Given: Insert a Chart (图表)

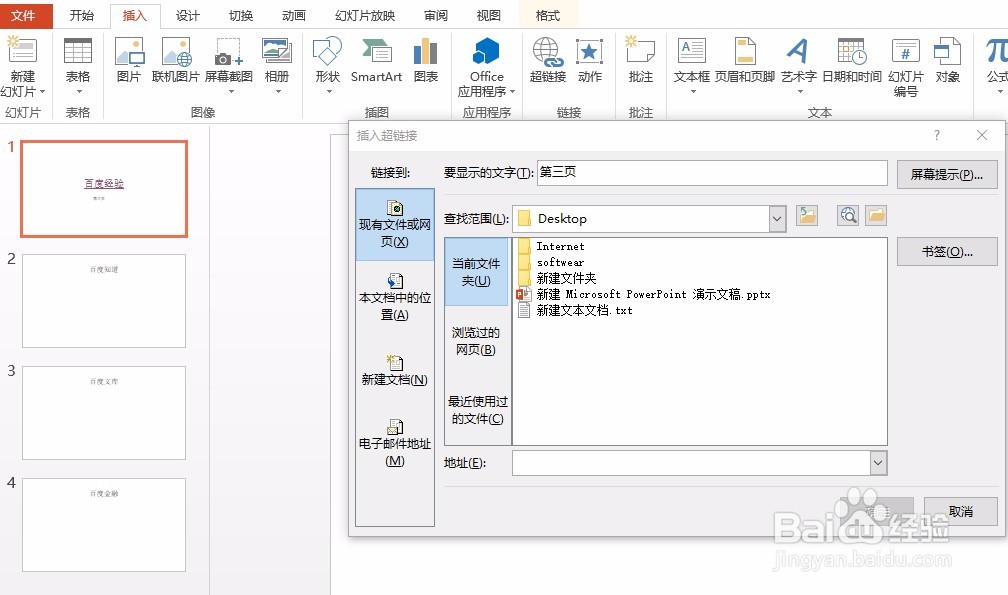Looking at the screenshot, I should click(426, 61).
